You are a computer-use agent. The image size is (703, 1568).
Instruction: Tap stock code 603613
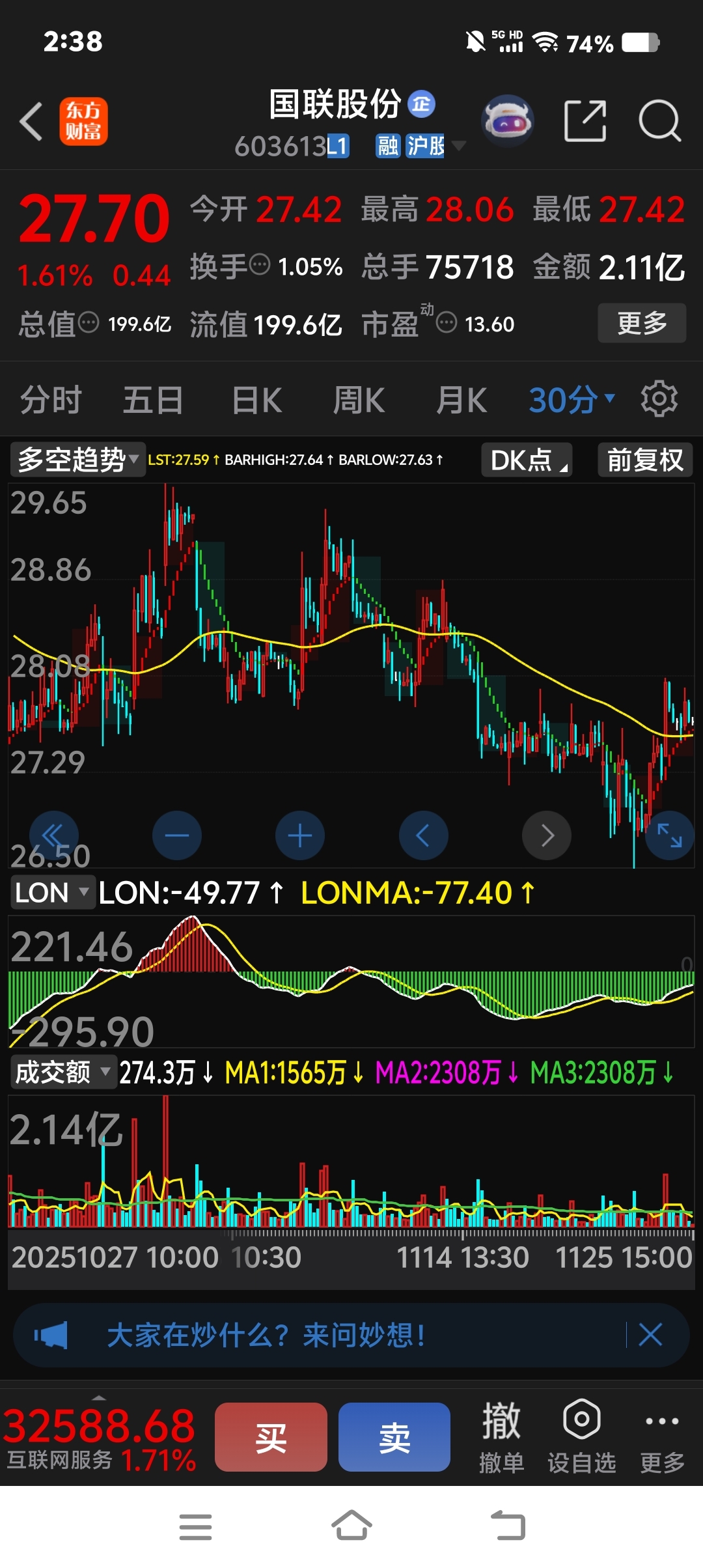pos(280,147)
